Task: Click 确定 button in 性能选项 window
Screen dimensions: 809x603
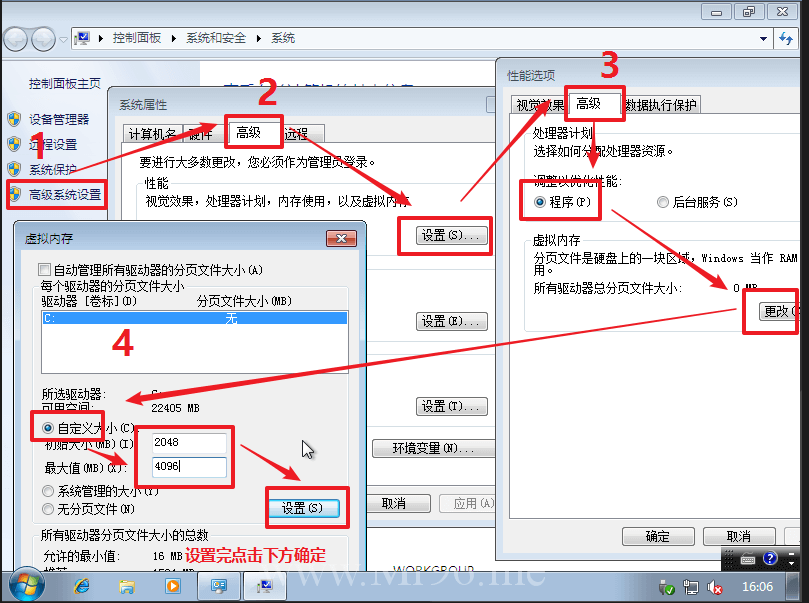Action: (x=658, y=536)
